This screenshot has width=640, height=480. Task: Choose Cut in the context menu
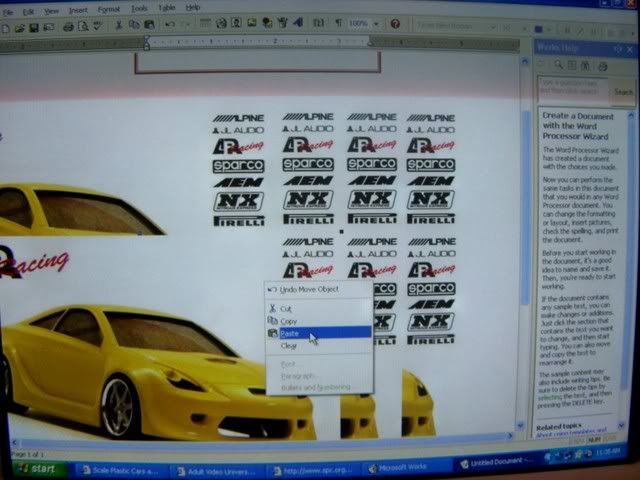tap(319, 309)
